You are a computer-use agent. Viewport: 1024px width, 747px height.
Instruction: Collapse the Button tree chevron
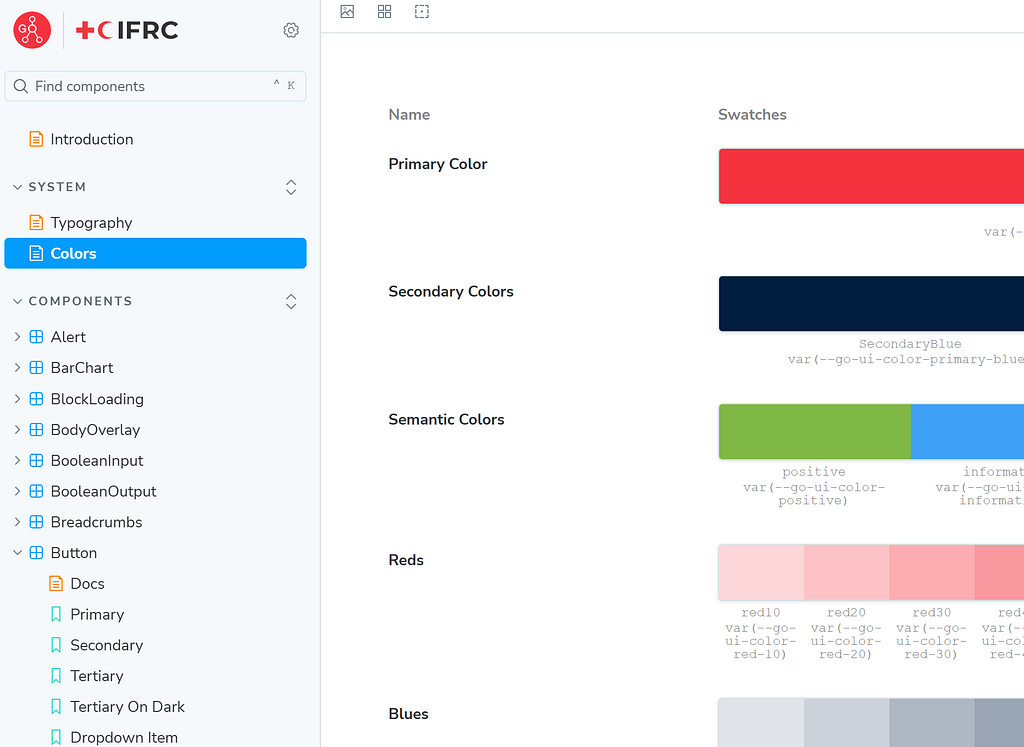18,552
